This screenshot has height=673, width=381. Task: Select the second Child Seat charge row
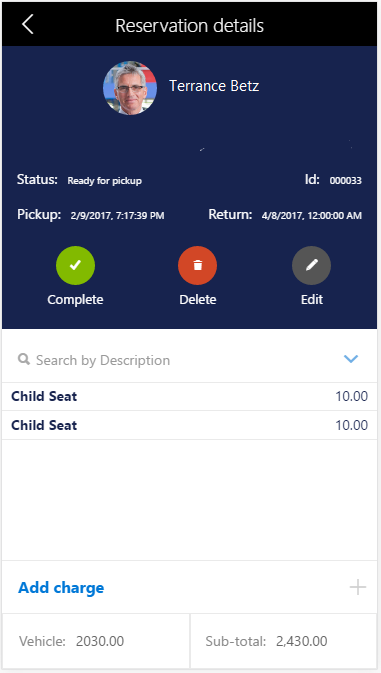click(x=190, y=425)
